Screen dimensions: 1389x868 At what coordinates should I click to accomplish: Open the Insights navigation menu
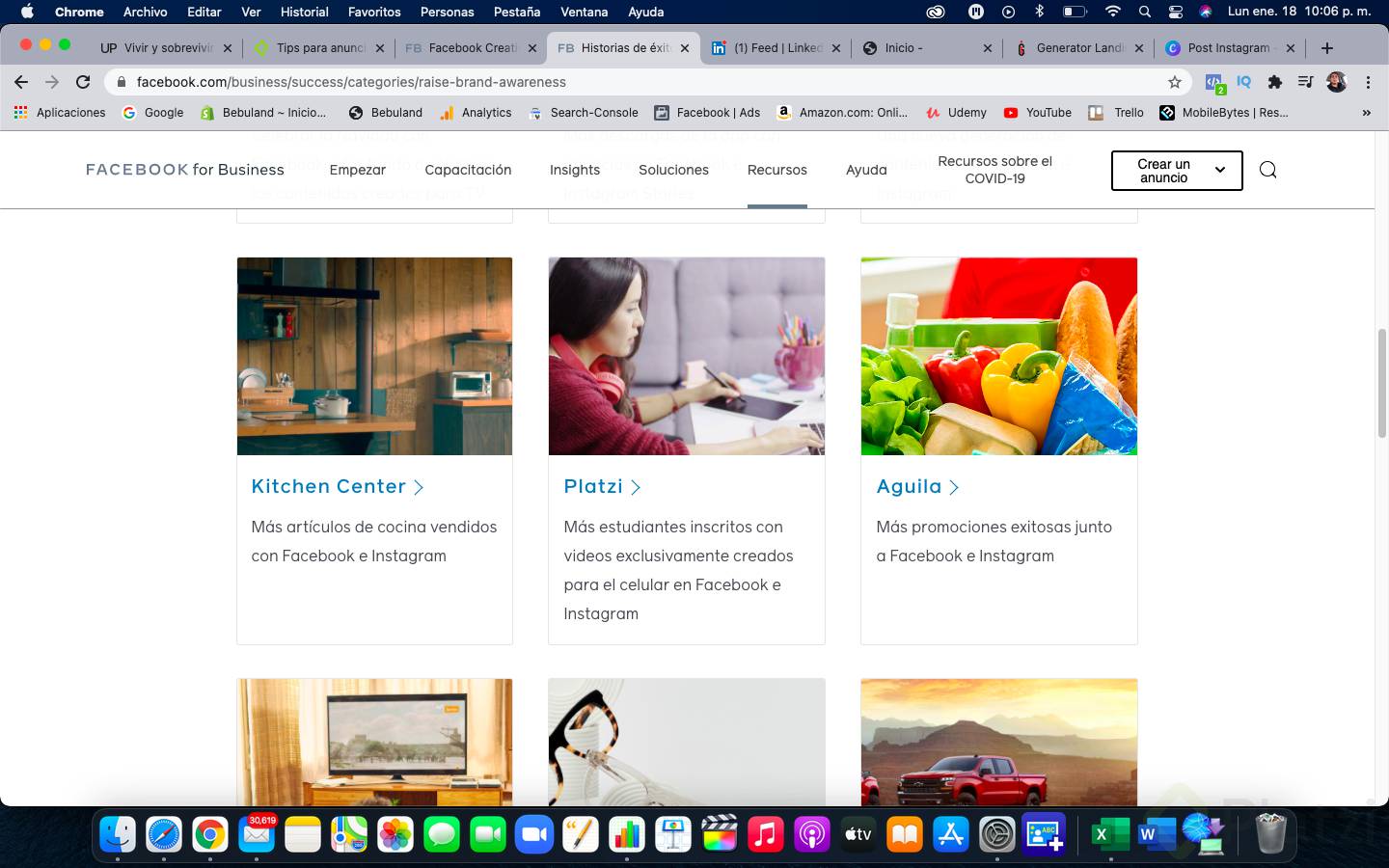point(575,170)
